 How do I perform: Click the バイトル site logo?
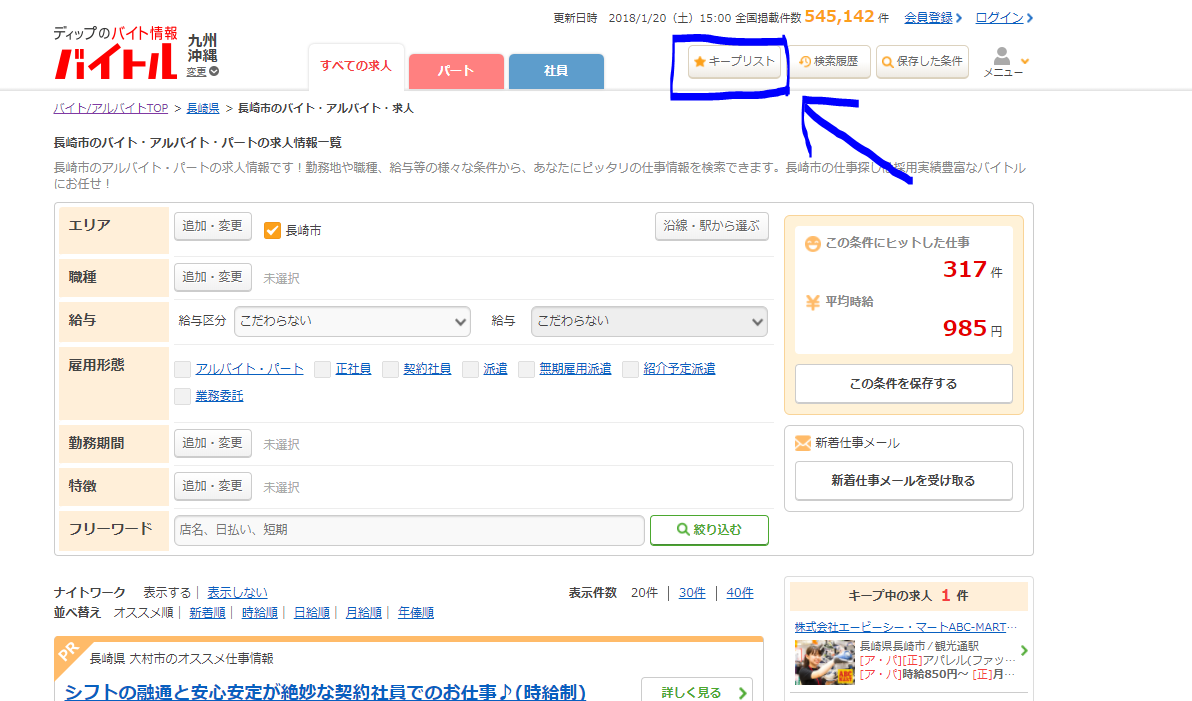pyautogui.click(x=116, y=62)
